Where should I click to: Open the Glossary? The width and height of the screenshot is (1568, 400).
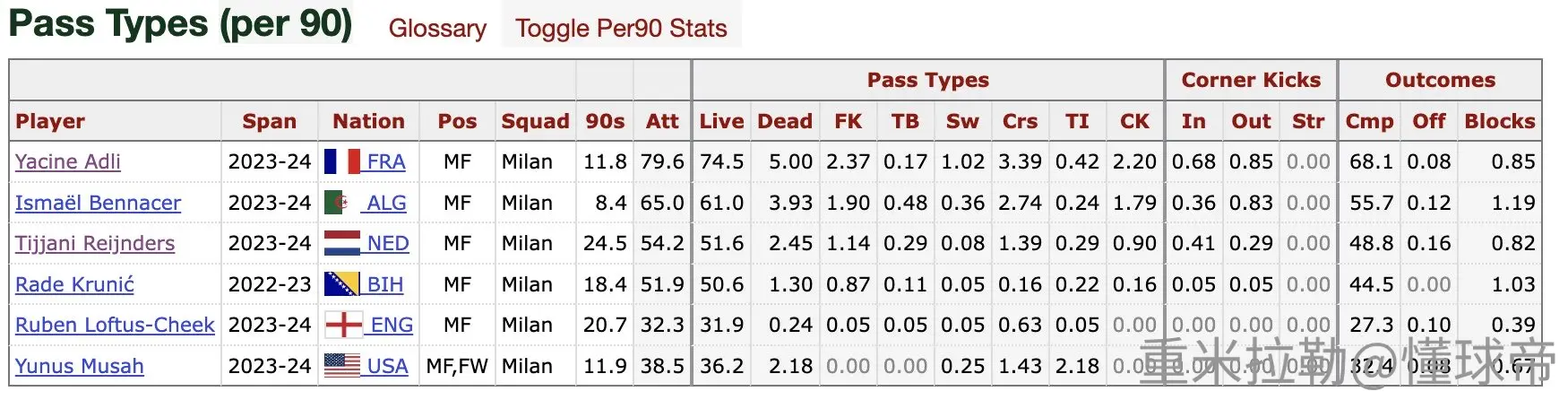(x=437, y=28)
